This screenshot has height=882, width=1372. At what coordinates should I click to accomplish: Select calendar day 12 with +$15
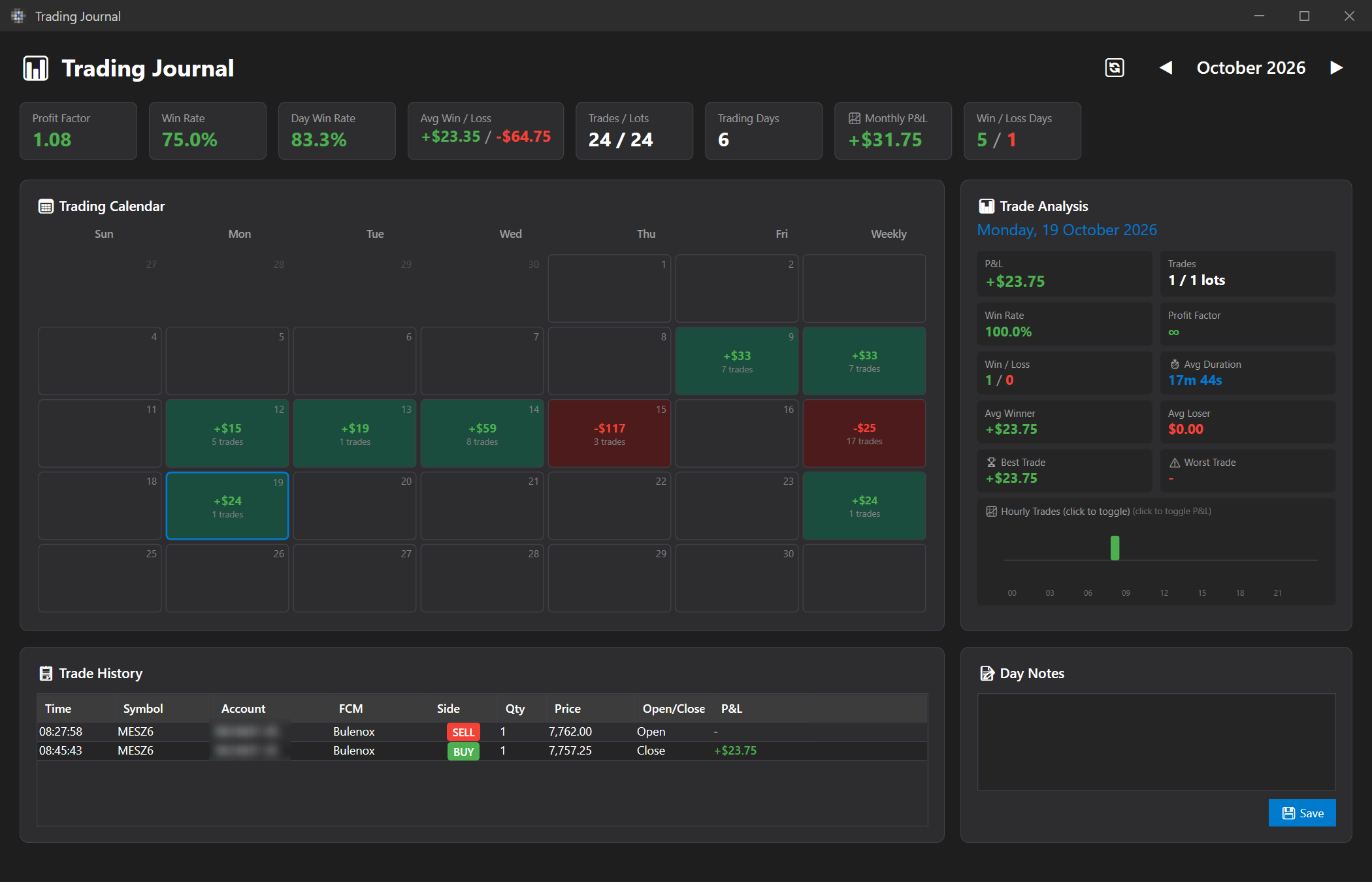point(227,433)
